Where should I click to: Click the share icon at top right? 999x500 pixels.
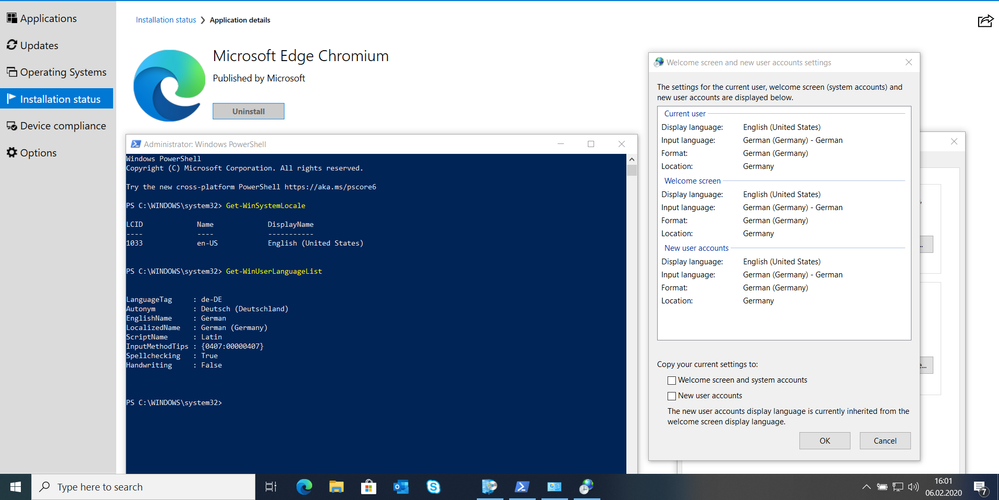pos(985,21)
